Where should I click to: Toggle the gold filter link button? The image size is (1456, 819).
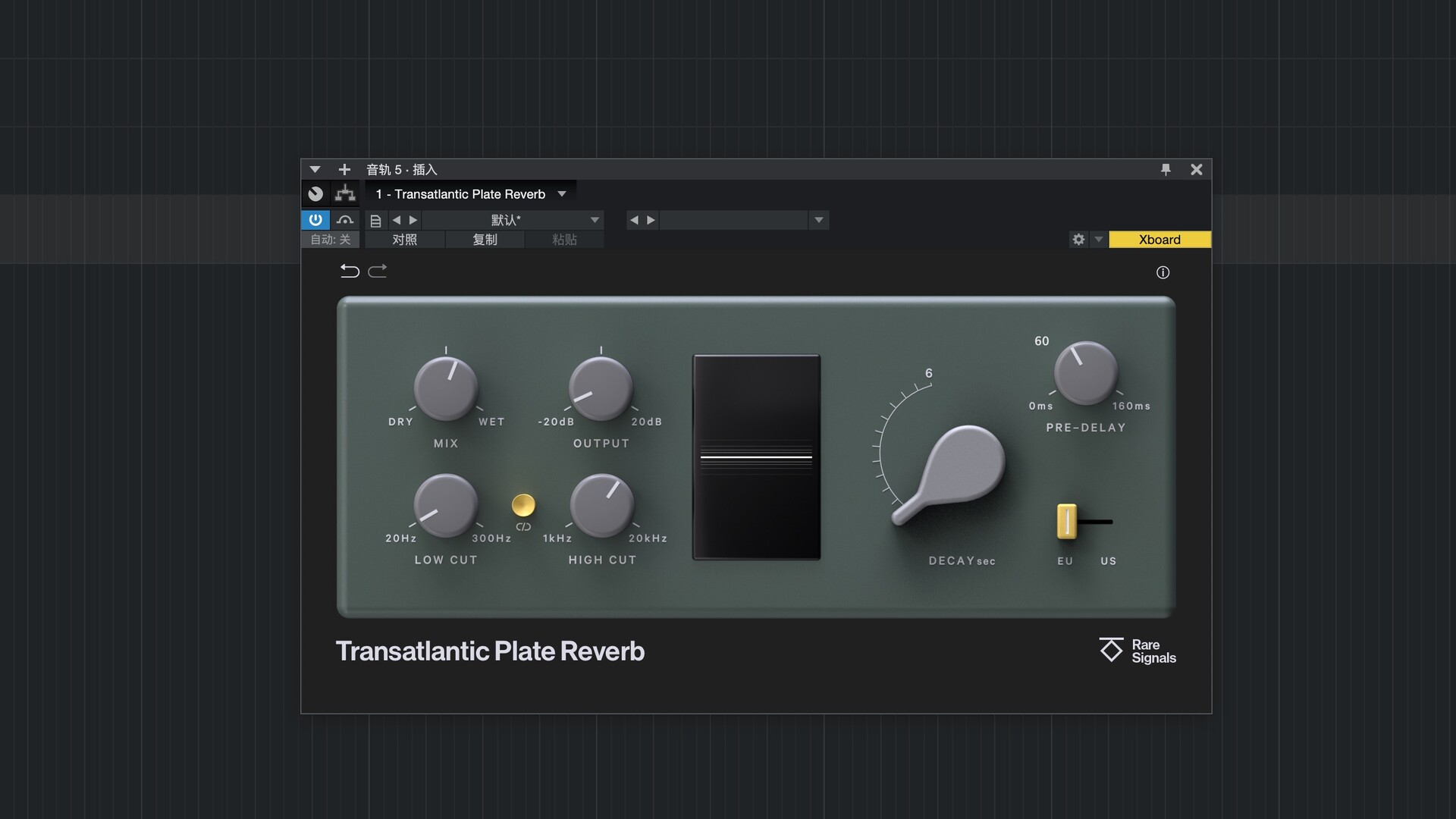[x=523, y=504]
